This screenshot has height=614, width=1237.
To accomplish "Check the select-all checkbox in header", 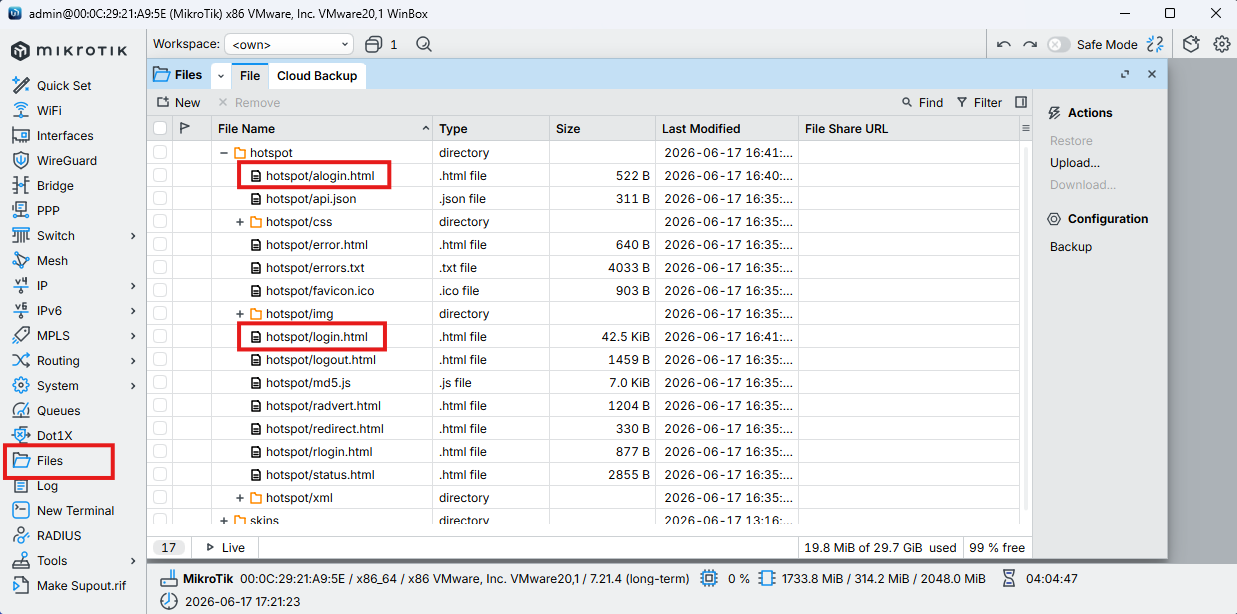I will click(160, 128).
